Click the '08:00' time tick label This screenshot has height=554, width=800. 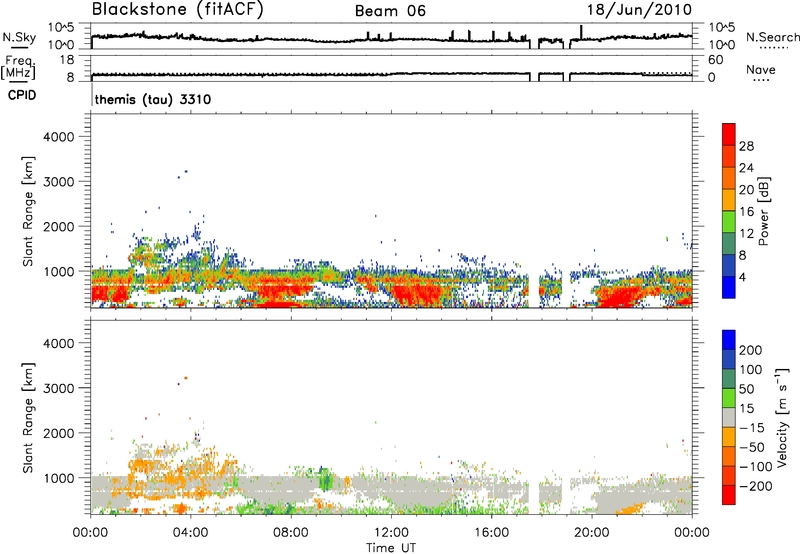tap(291, 533)
